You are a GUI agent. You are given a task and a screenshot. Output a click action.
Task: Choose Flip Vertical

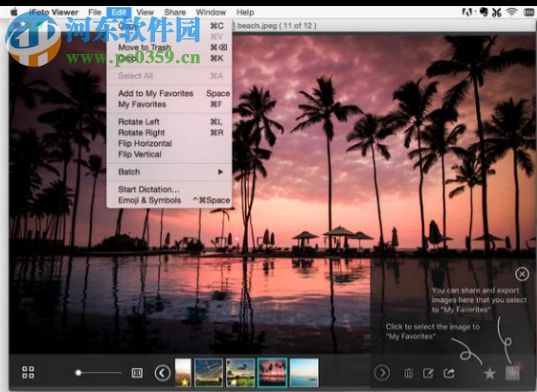point(170,154)
